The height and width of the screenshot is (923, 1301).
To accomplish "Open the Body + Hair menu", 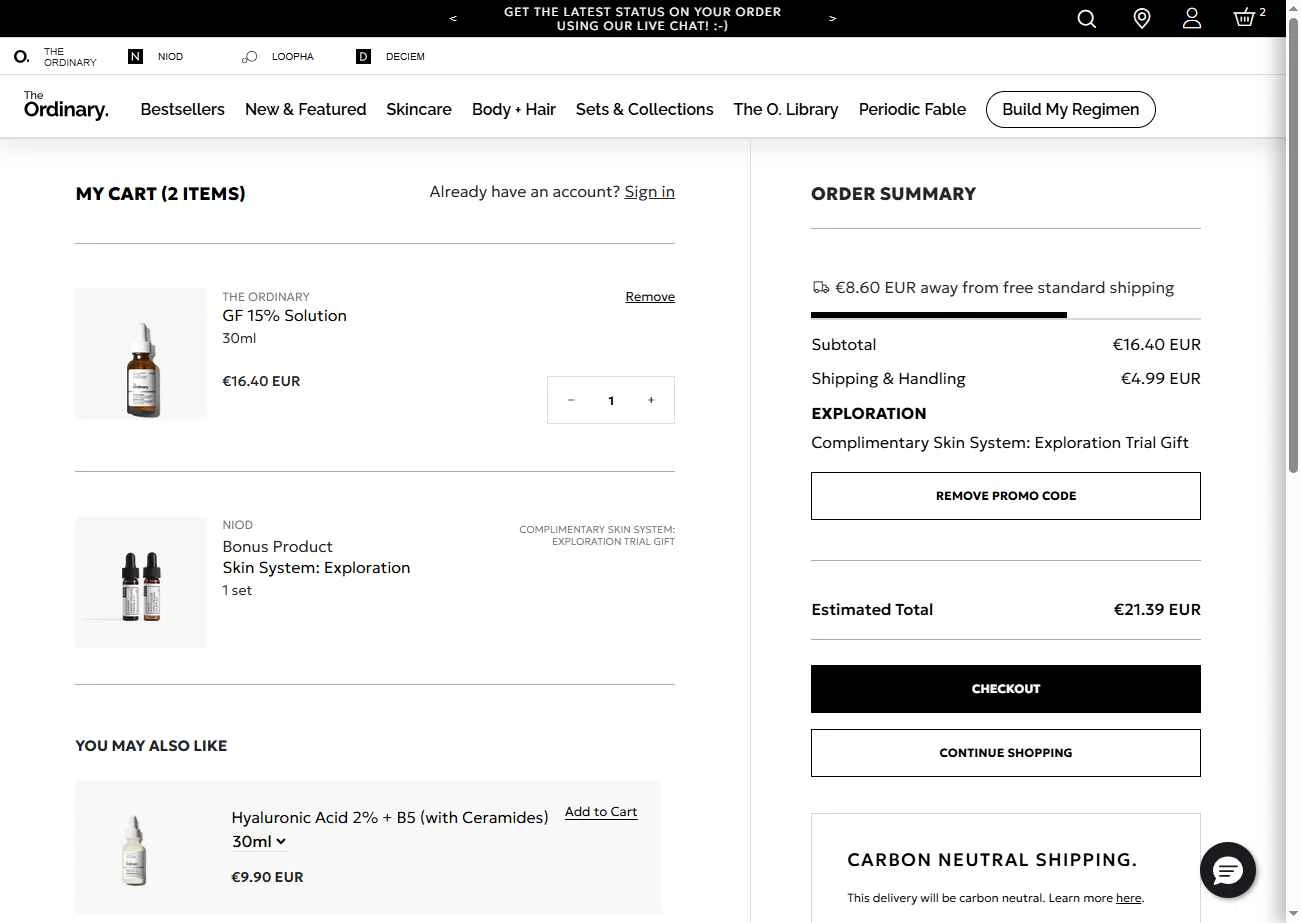I will pyautogui.click(x=514, y=109).
